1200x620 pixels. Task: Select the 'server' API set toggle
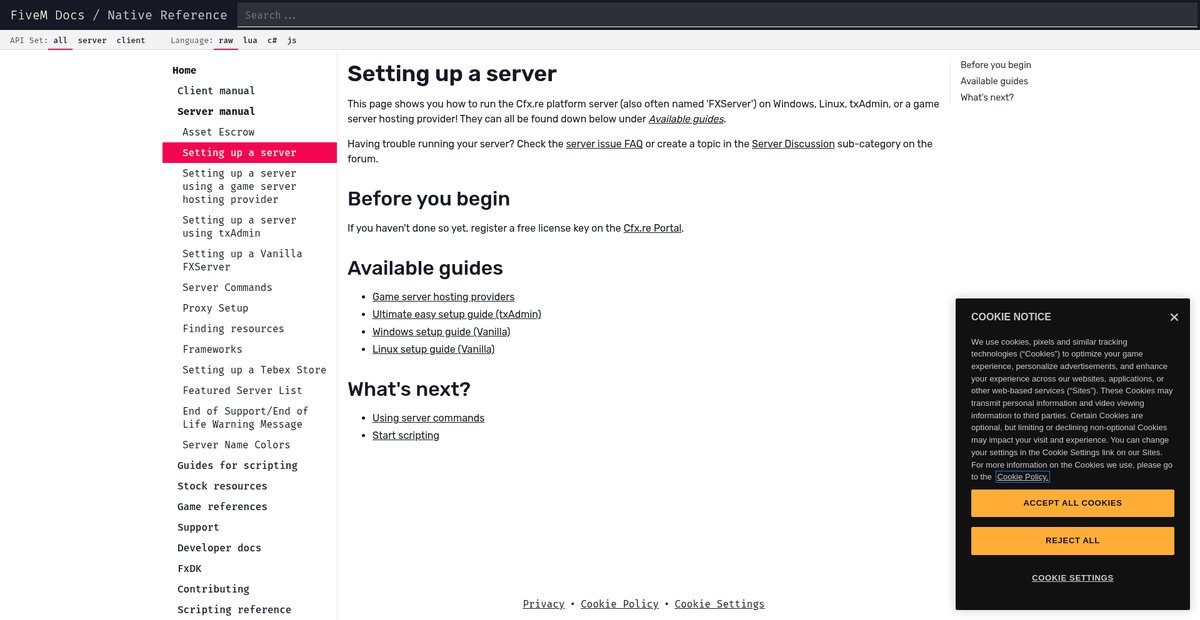pyautogui.click(x=92, y=41)
